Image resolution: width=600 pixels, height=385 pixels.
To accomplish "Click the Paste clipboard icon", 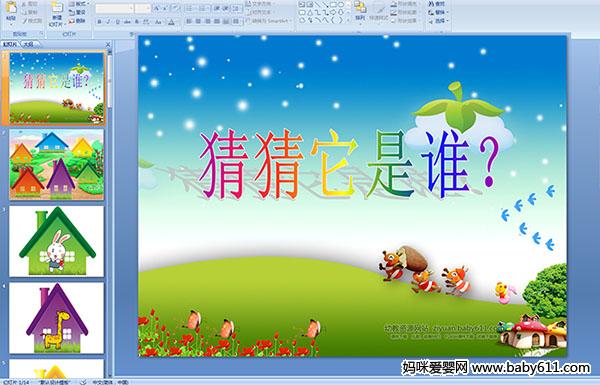I will (x=11, y=8).
